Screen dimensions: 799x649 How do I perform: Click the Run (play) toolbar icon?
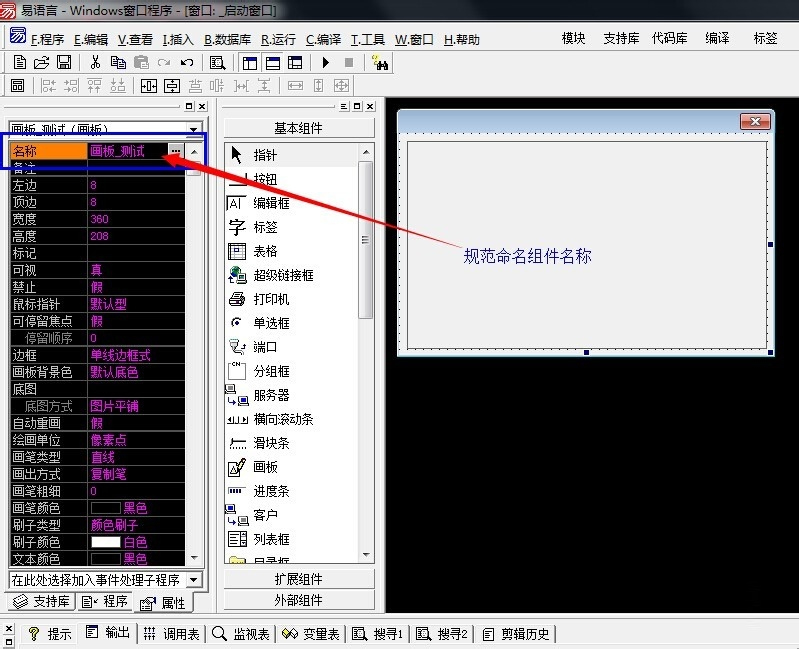point(325,62)
